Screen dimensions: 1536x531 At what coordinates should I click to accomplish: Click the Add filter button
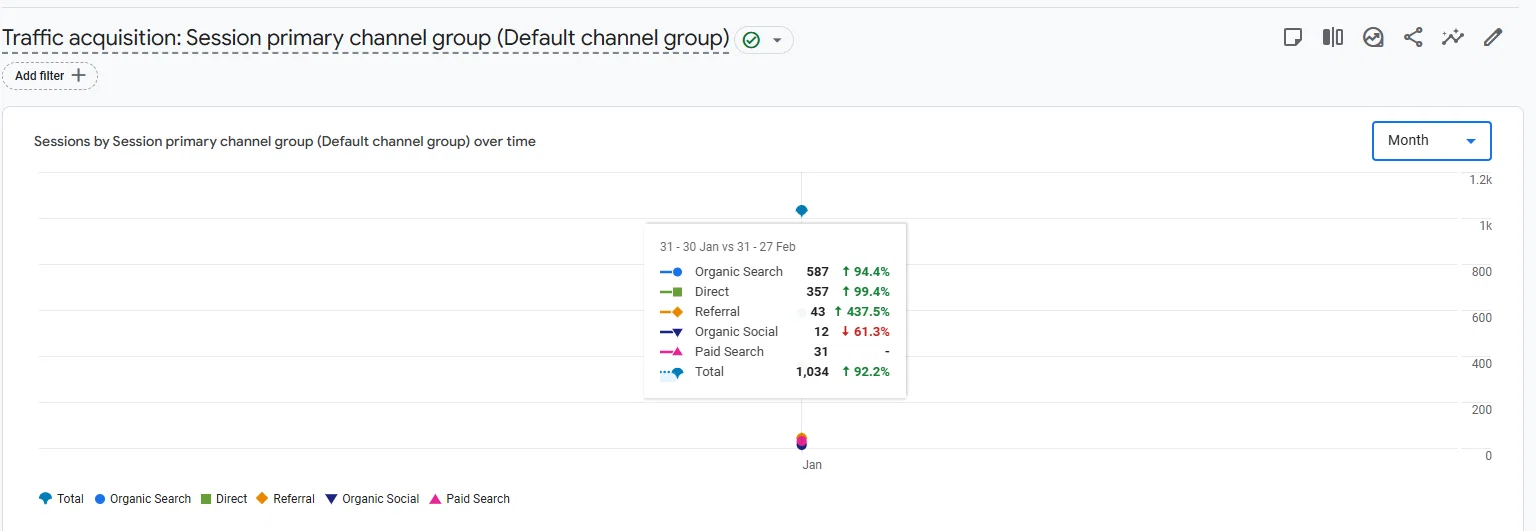[50, 76]
